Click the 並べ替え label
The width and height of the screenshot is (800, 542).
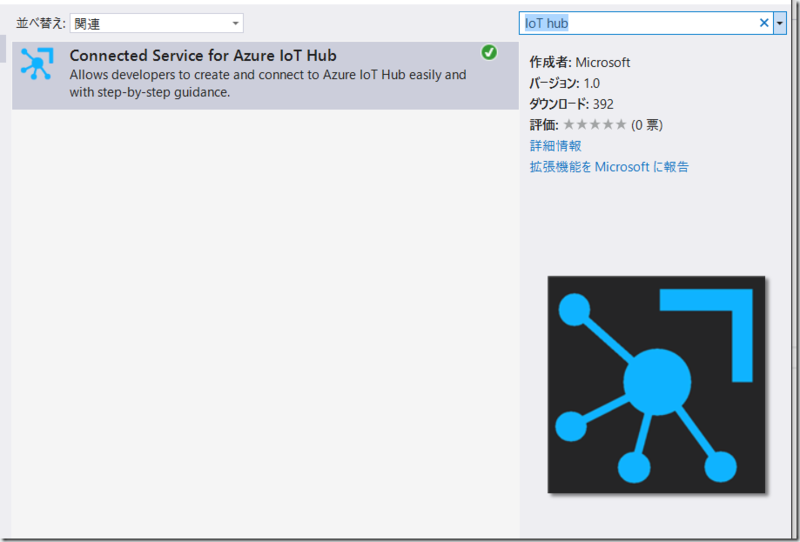41,23
